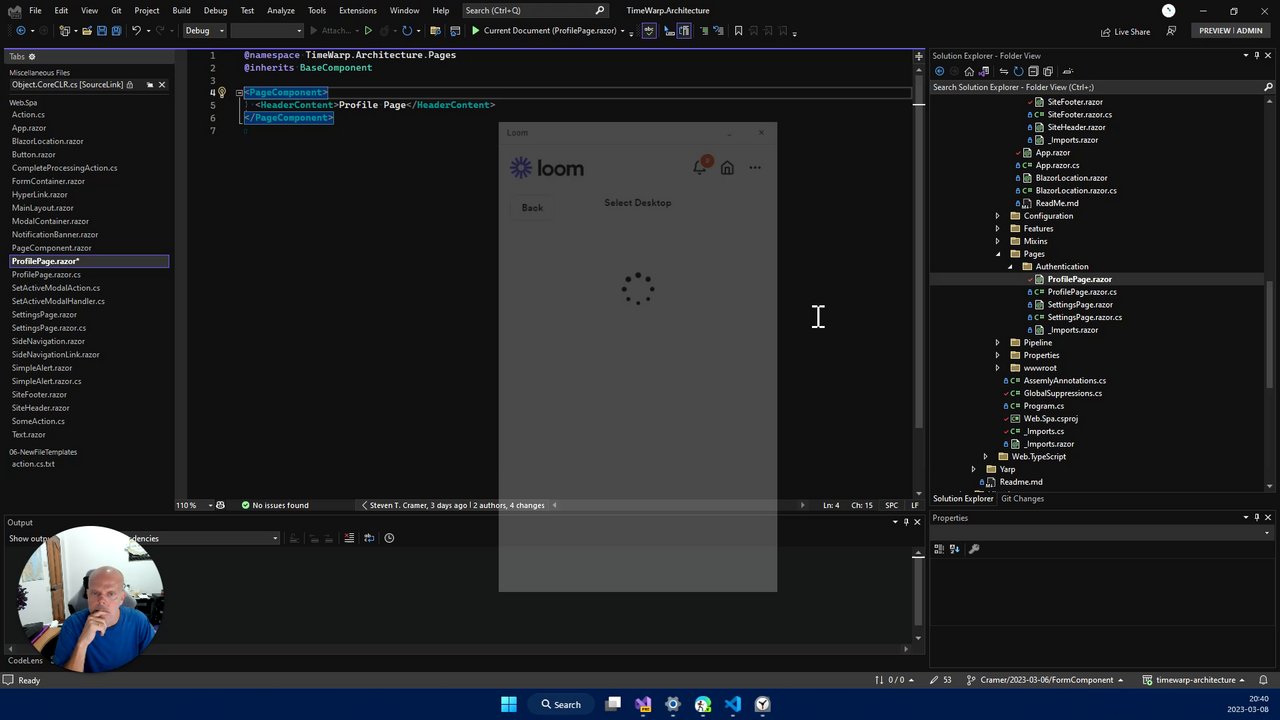Open the File menu

tap(35, 10)
